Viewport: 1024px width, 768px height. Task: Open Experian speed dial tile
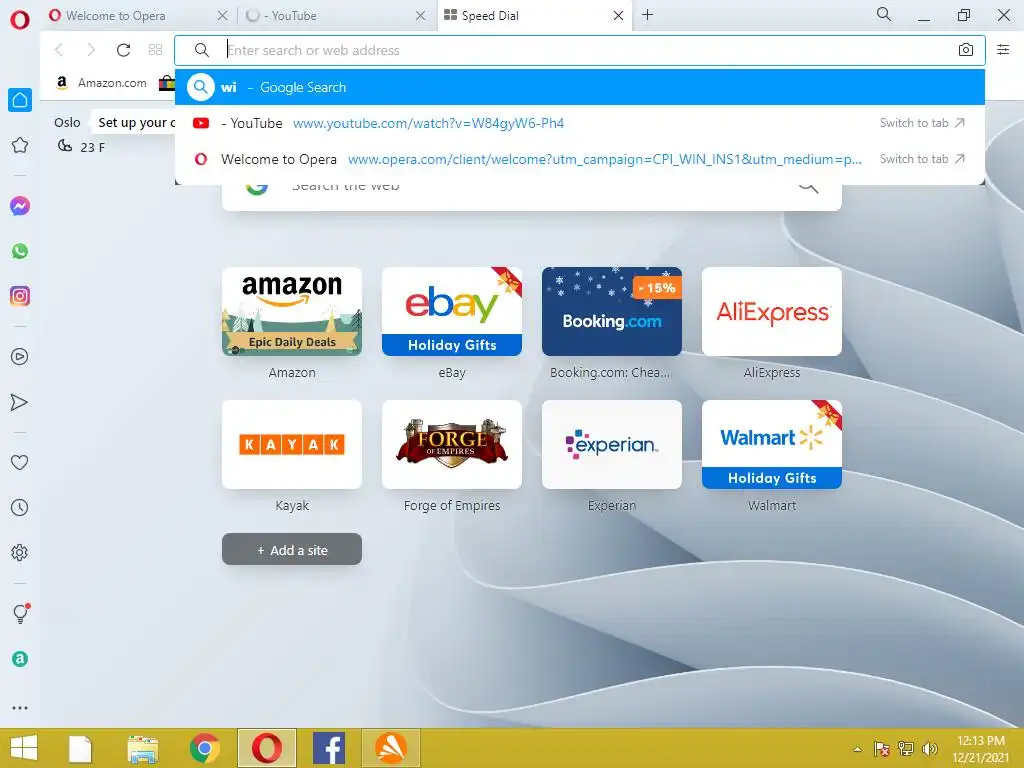(612, 445)
